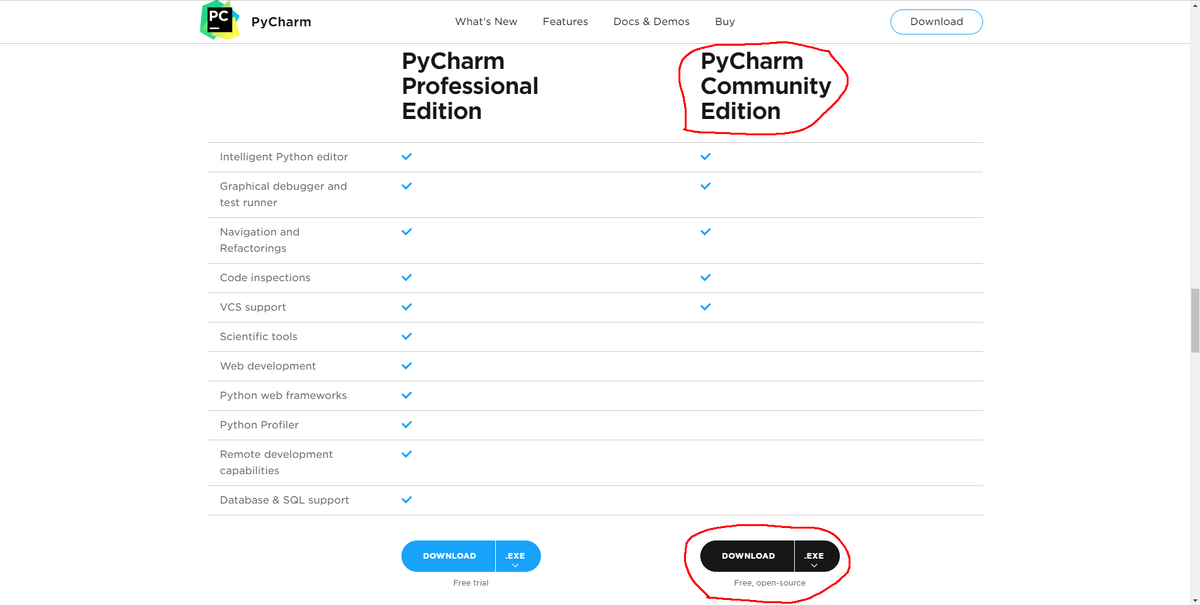Image resolution: width=1200 pixels, height=605 pixels.
Task: Click Professional checkmark for Python Profiler
Action: (407, 425)
